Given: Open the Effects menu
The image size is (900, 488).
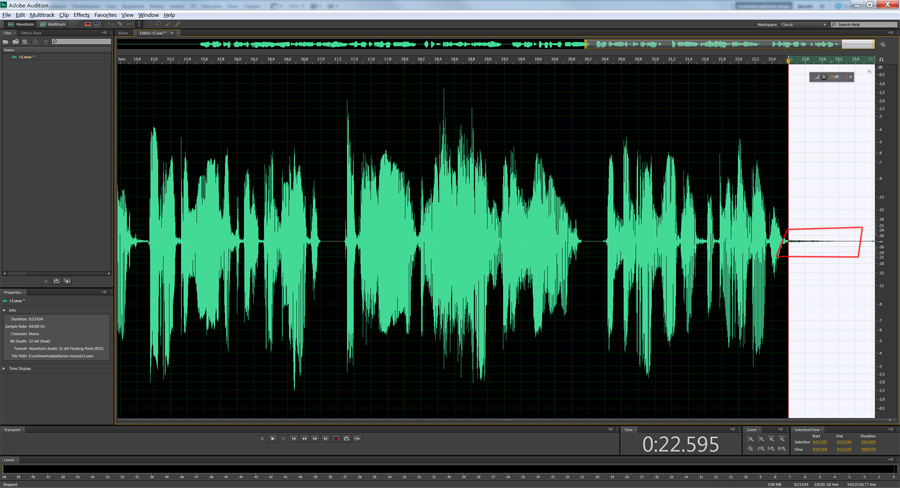Looking at the screenshot, I should click(x=81, y=15).
